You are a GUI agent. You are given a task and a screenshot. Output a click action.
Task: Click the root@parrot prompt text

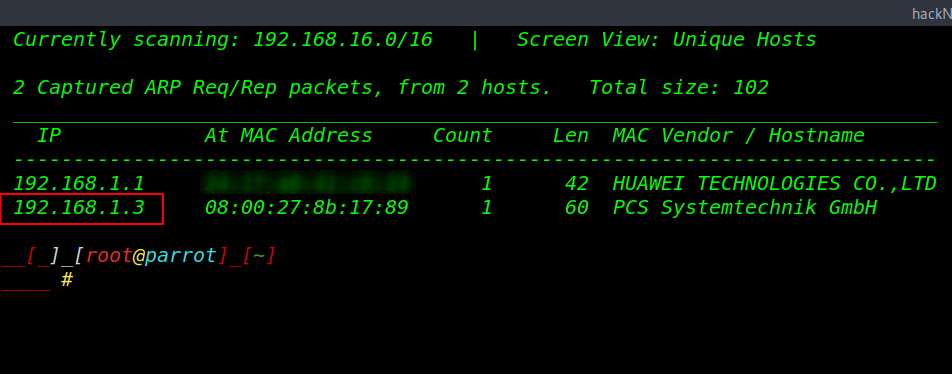pos(151,256)
